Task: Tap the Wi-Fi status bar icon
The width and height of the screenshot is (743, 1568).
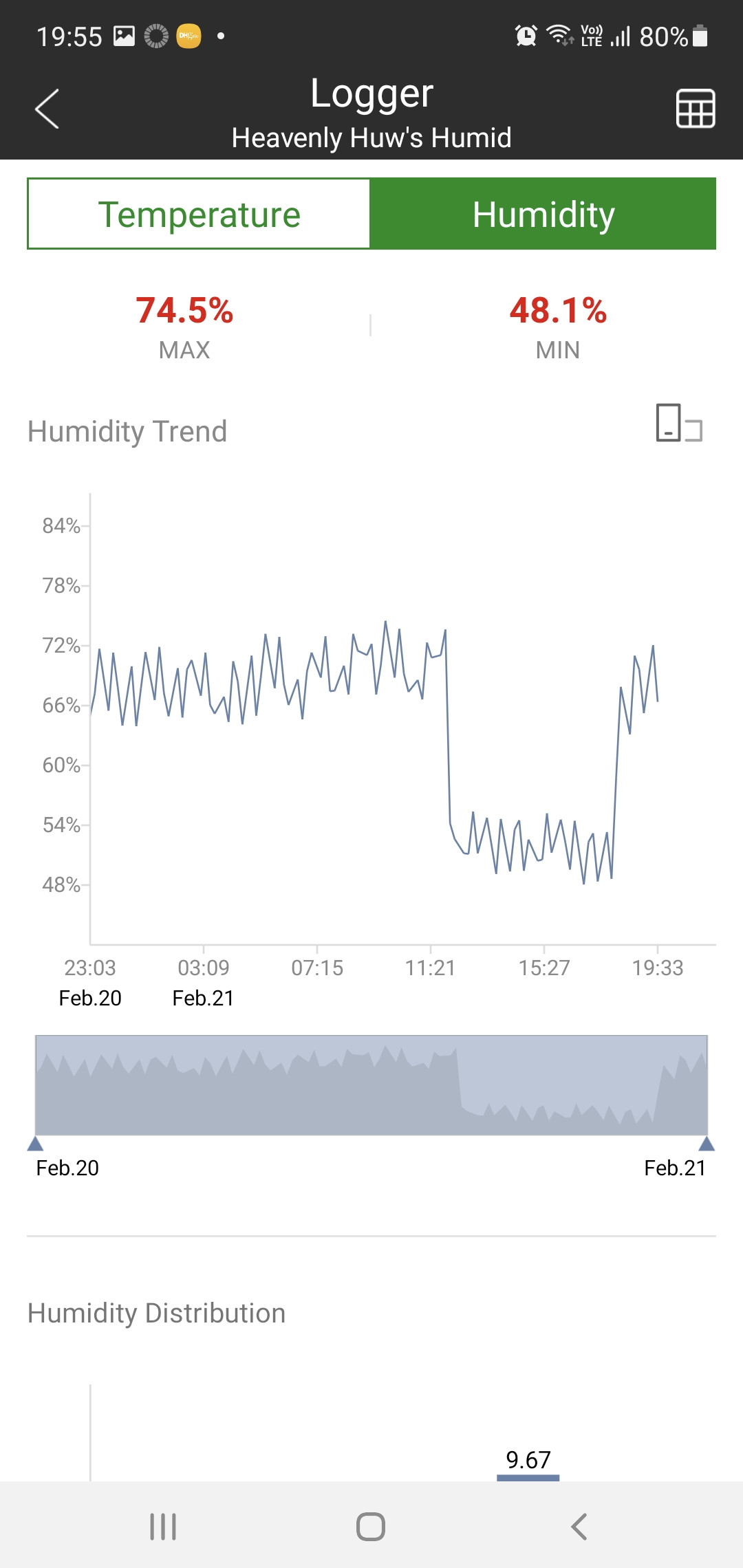Action: [560, 36]
